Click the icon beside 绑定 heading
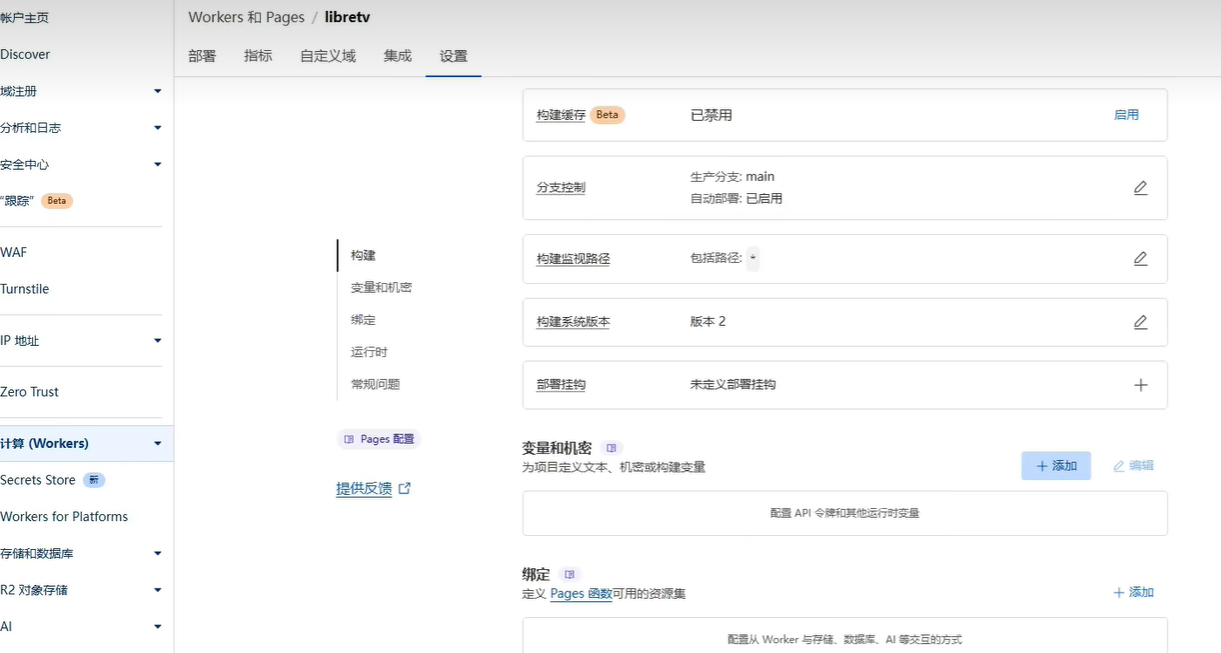This screenshot has width=1221, height=653. click(570, 574)
